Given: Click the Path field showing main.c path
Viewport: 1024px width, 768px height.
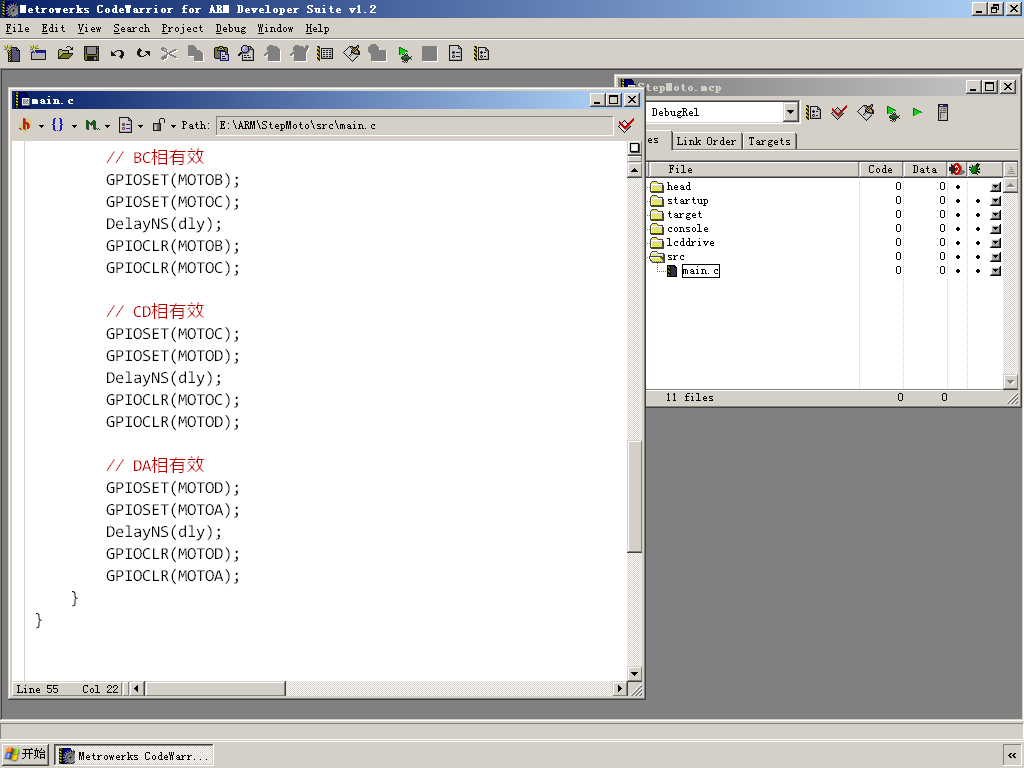Looking at the screenshot, I should (x=415, y=125).
